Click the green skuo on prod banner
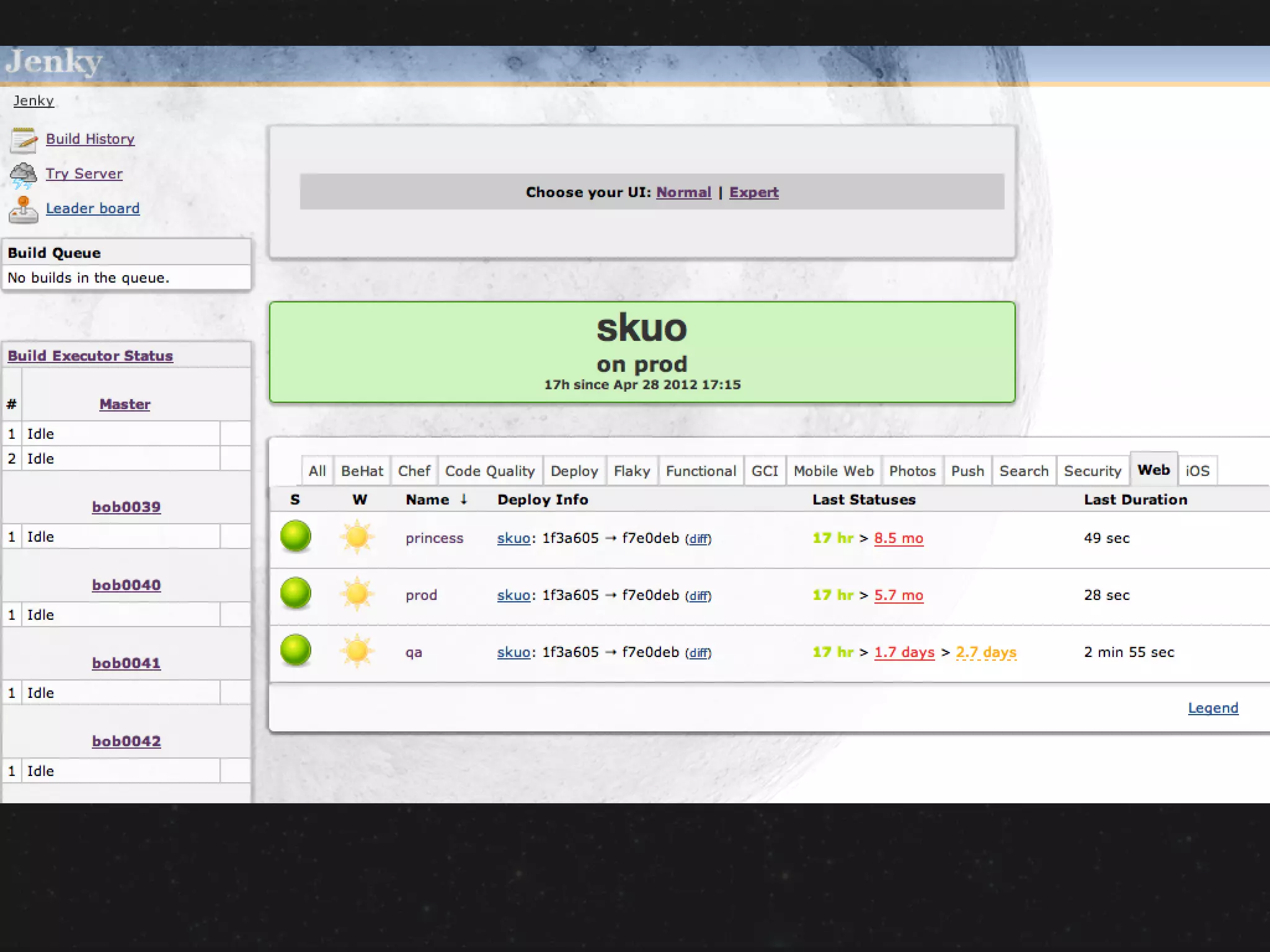 (642, 352)
